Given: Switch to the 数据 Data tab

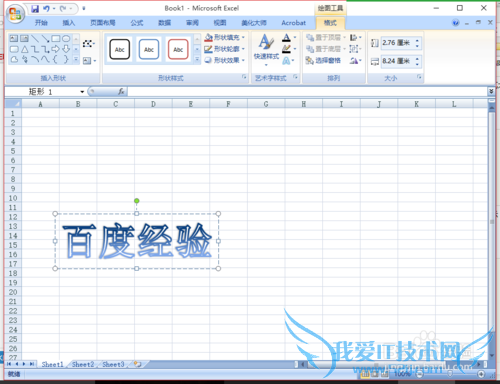Looking at the screenshot, I should pyautogui.click(x=164, y=23).
